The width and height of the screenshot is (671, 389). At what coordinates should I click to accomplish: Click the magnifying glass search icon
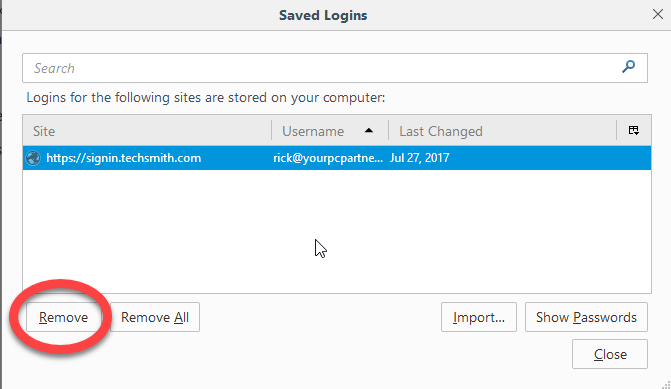pyautogui.click(x=628, y=67)
